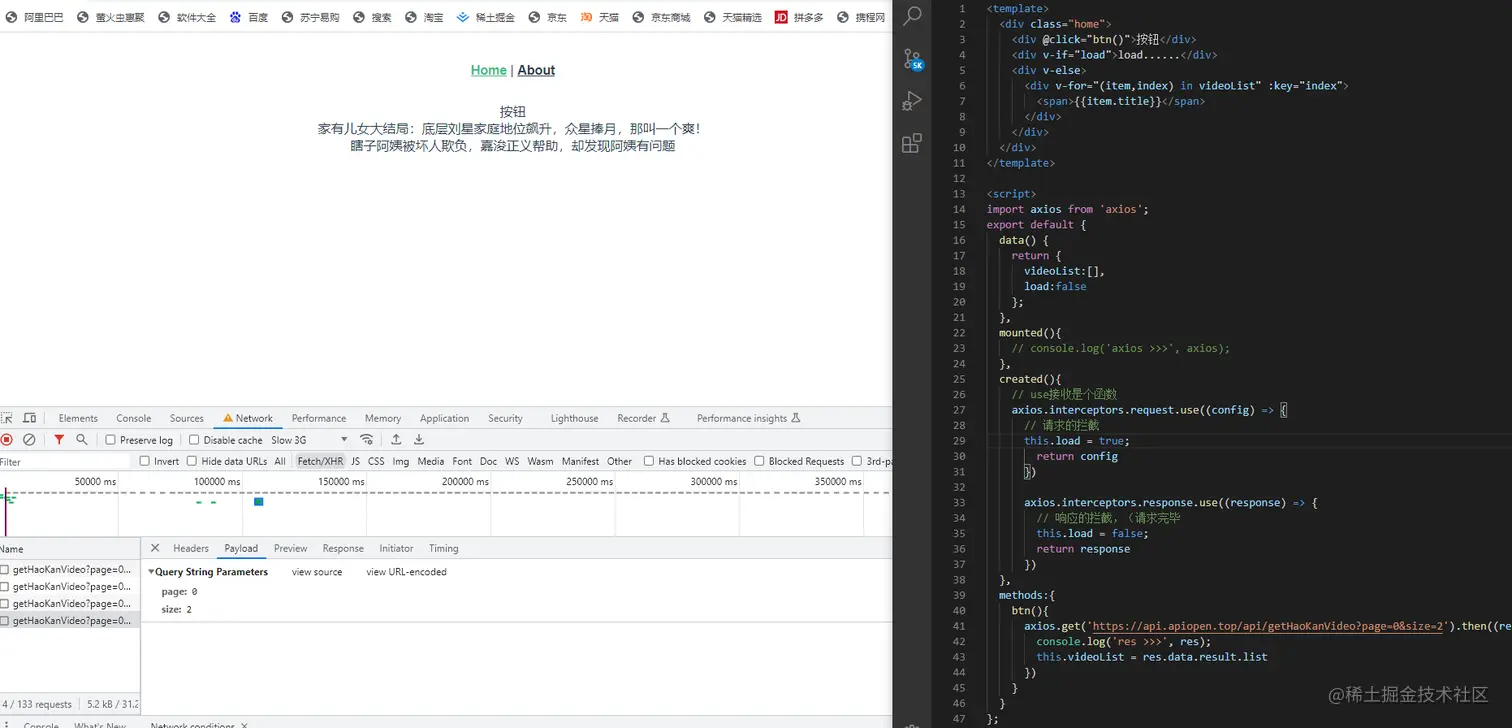Click the 按钮 text on the page
Screen dimensions: 1512x728
click(513, 112)
